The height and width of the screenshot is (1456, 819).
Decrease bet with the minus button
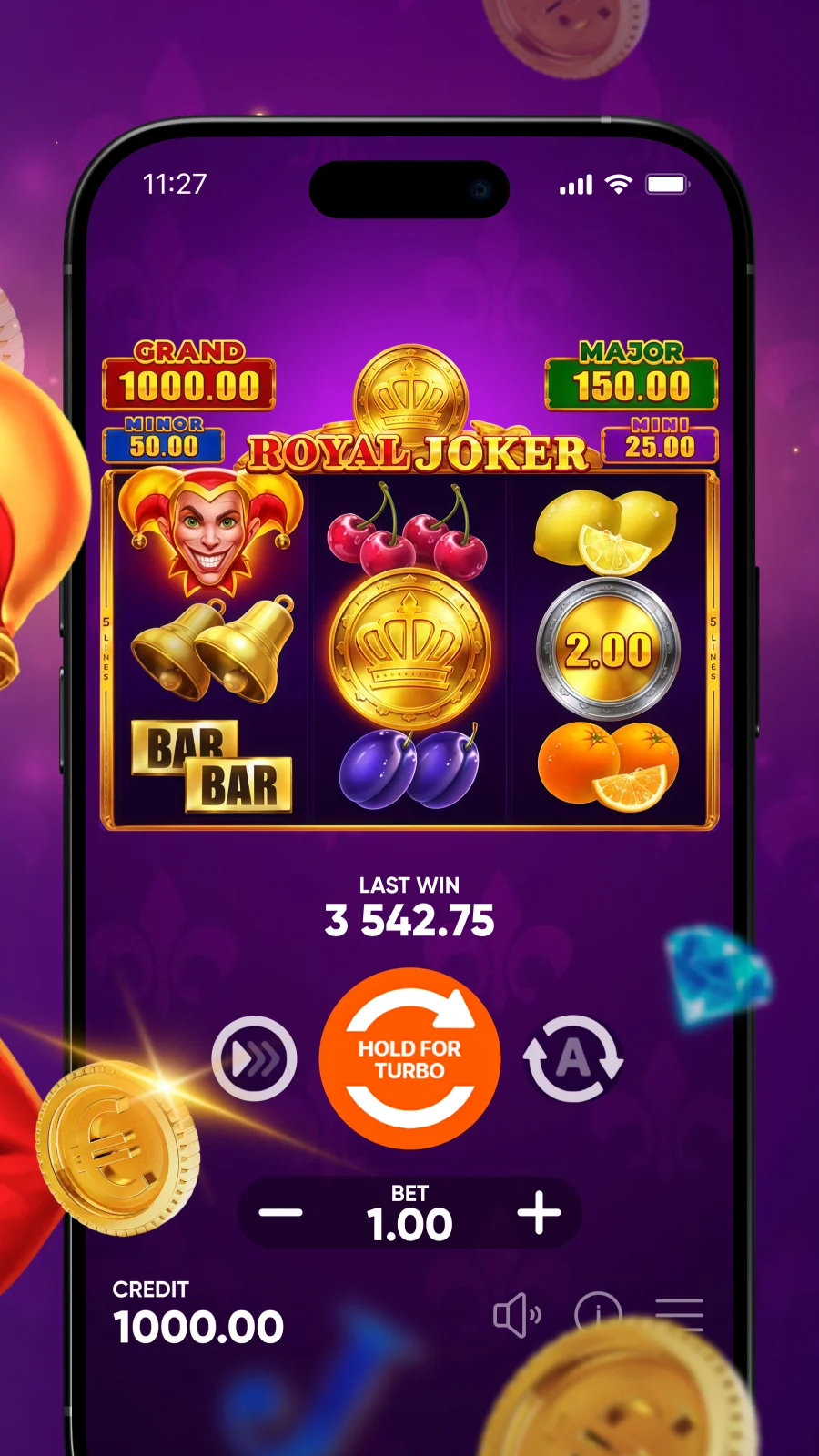coord(280,1212)
